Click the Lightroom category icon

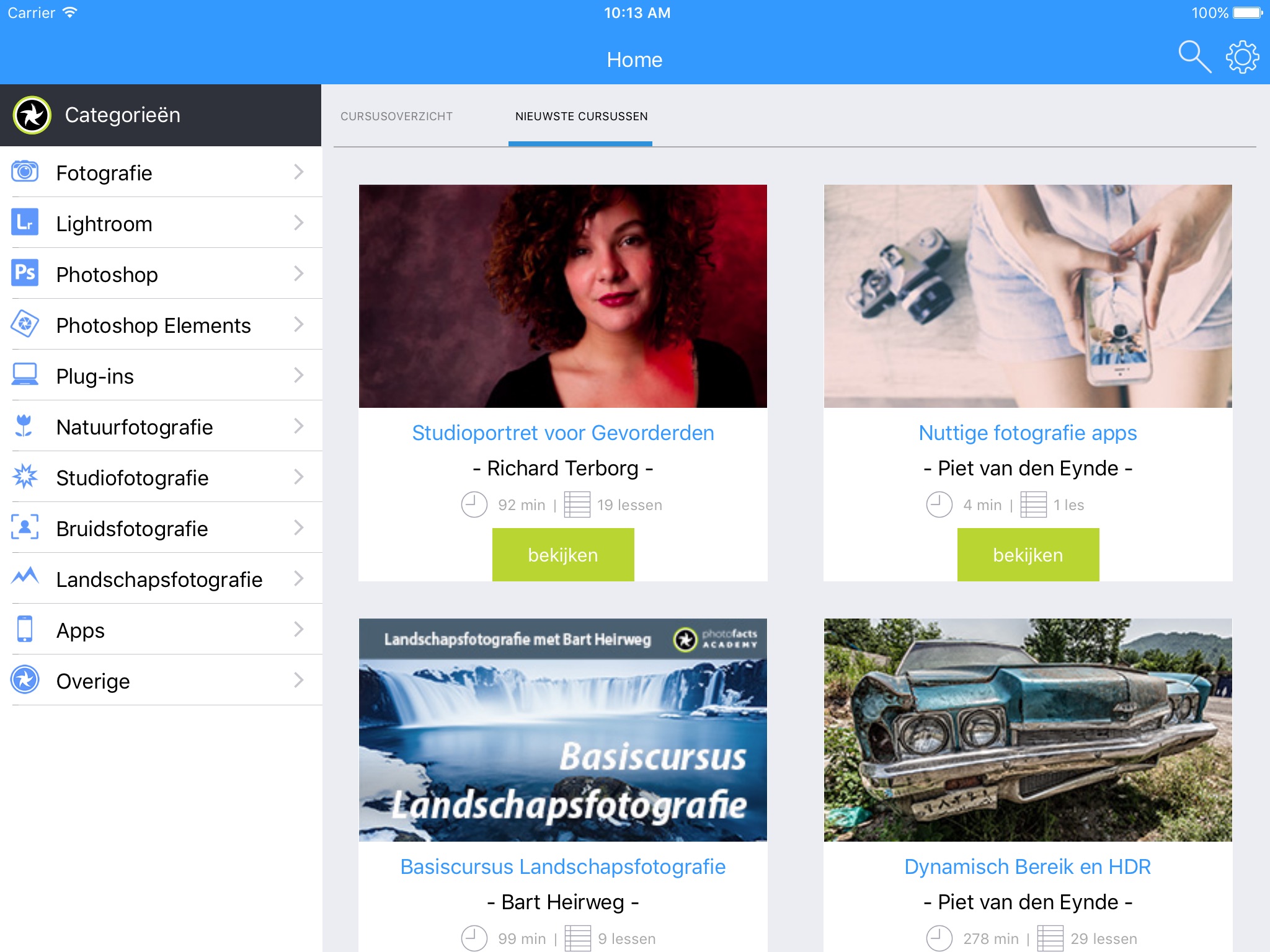[25, 223]
